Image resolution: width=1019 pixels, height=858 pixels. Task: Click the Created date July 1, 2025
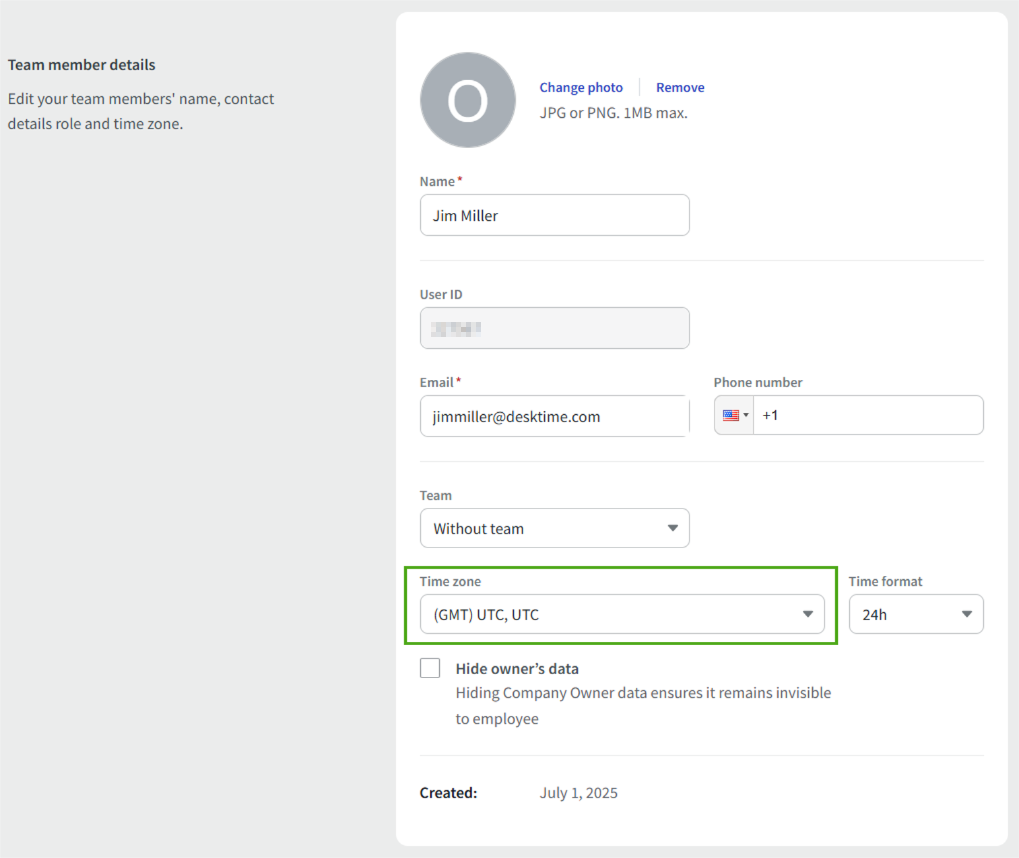click(578, 793)
